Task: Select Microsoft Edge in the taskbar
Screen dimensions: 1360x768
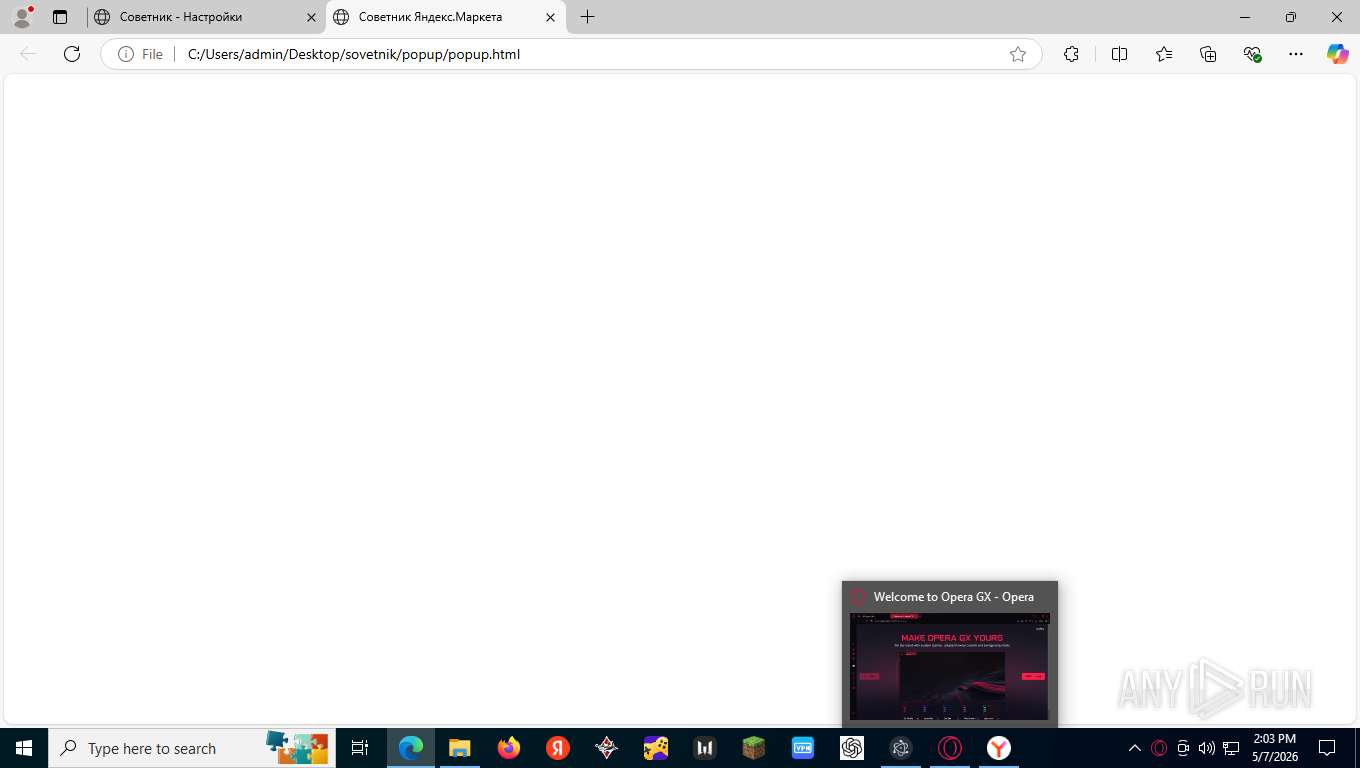Action: (x=410, y=748)
